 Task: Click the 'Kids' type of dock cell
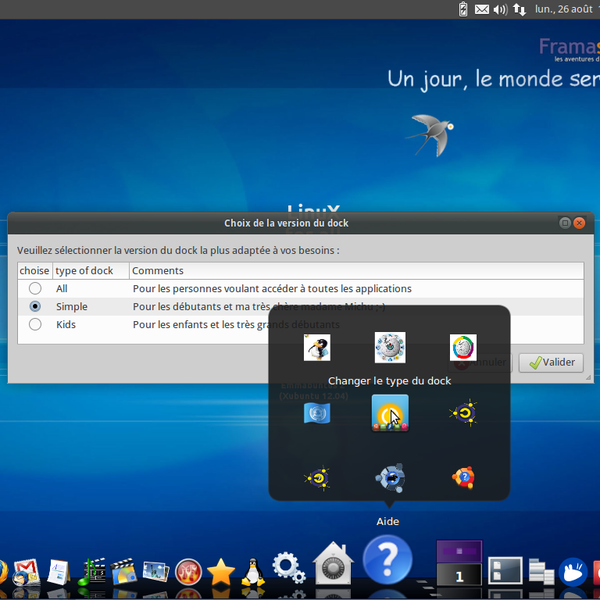(66, 324)
